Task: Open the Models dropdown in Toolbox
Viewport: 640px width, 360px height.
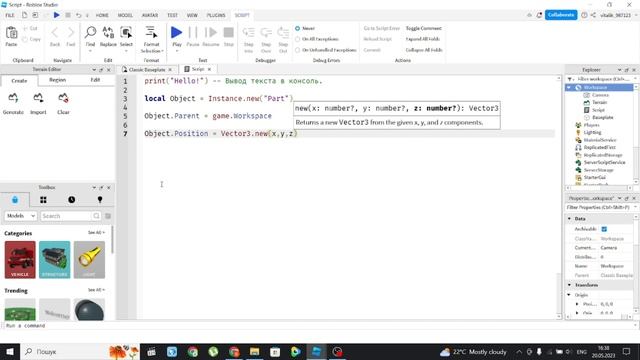Action: tap(20, 216)
